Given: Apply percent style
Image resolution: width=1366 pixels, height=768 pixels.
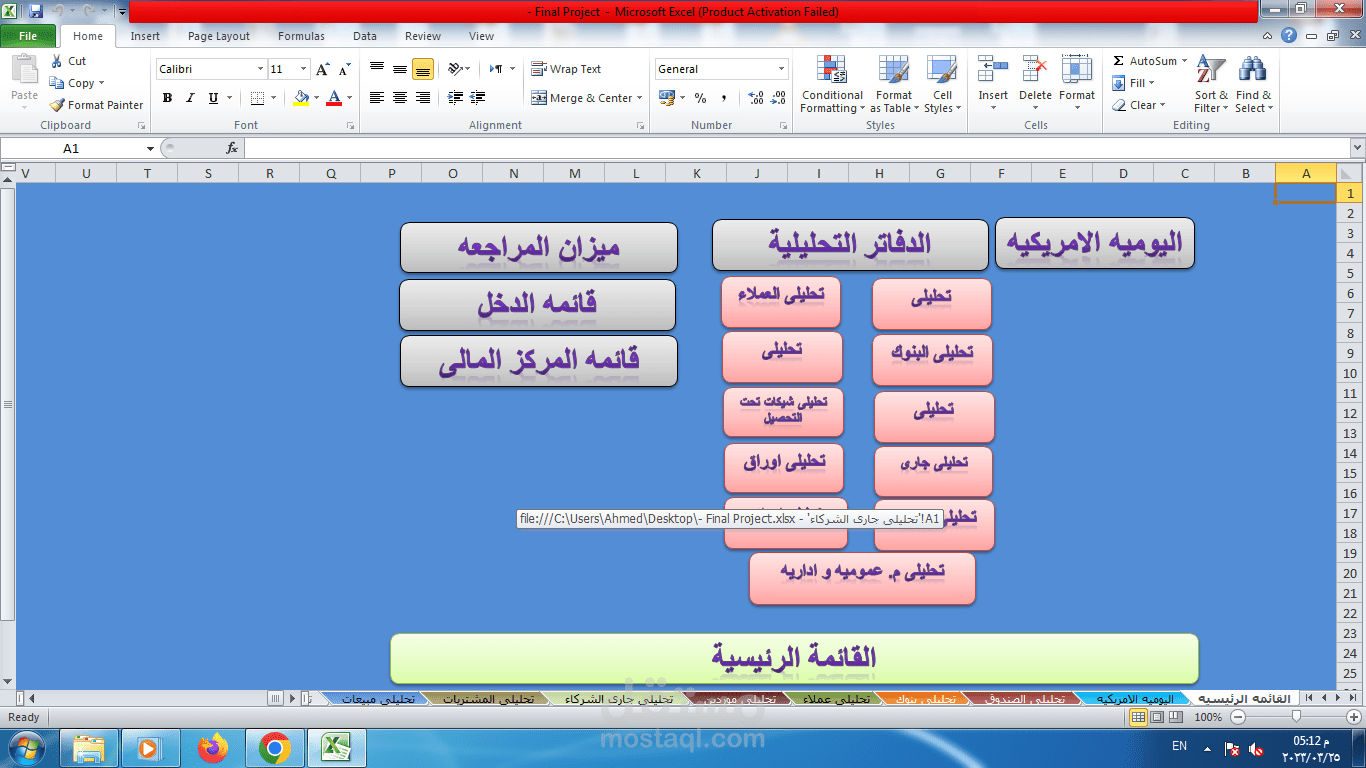Looking at the screenshot, I should pyautogui.click(x=700, y=98).
